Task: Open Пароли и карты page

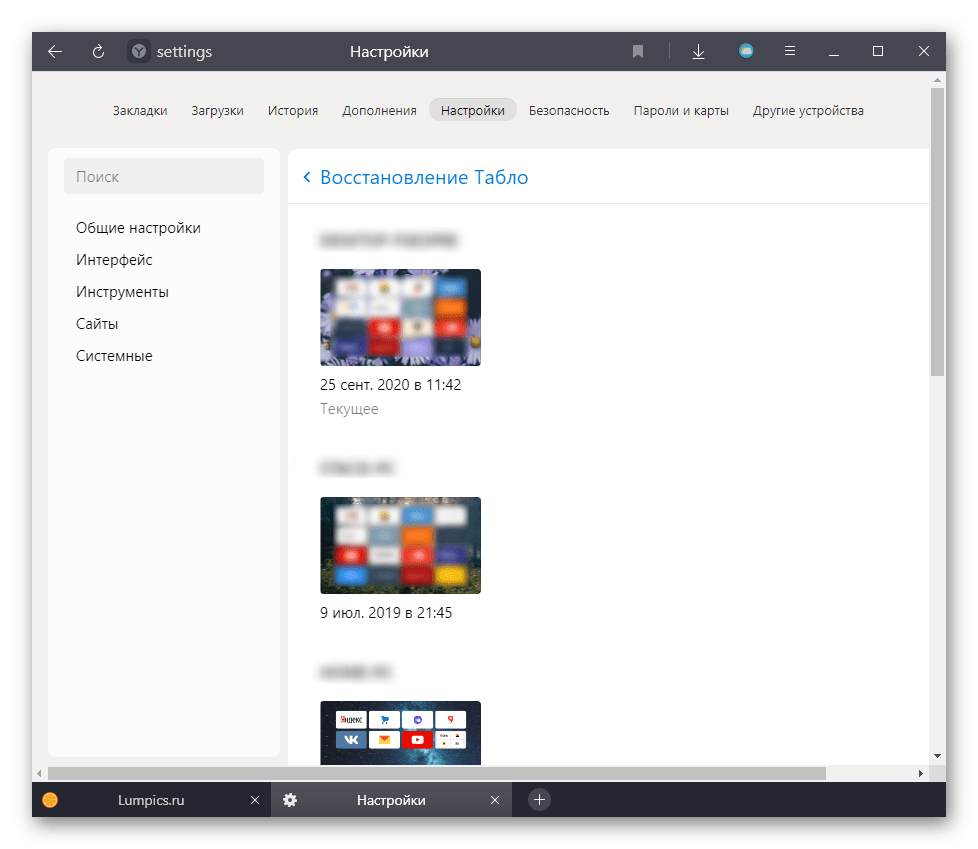Action: 681,111
